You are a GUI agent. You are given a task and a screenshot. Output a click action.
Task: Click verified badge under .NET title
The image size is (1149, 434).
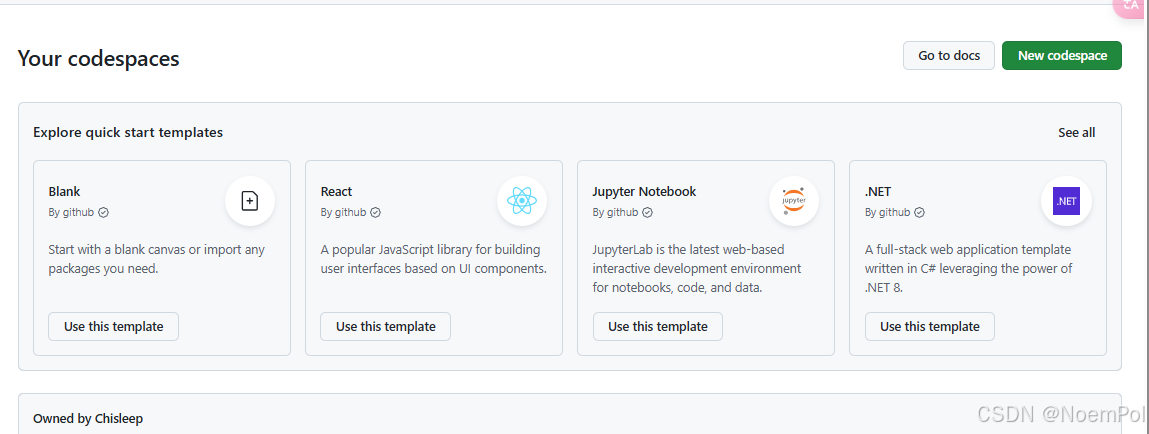pyautogui.click(x=920, y=212)
